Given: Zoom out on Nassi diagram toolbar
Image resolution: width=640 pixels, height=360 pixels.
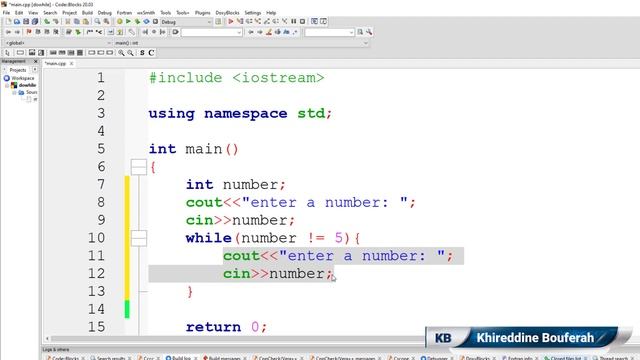Looking at the screenshot, I should (130, 53).
